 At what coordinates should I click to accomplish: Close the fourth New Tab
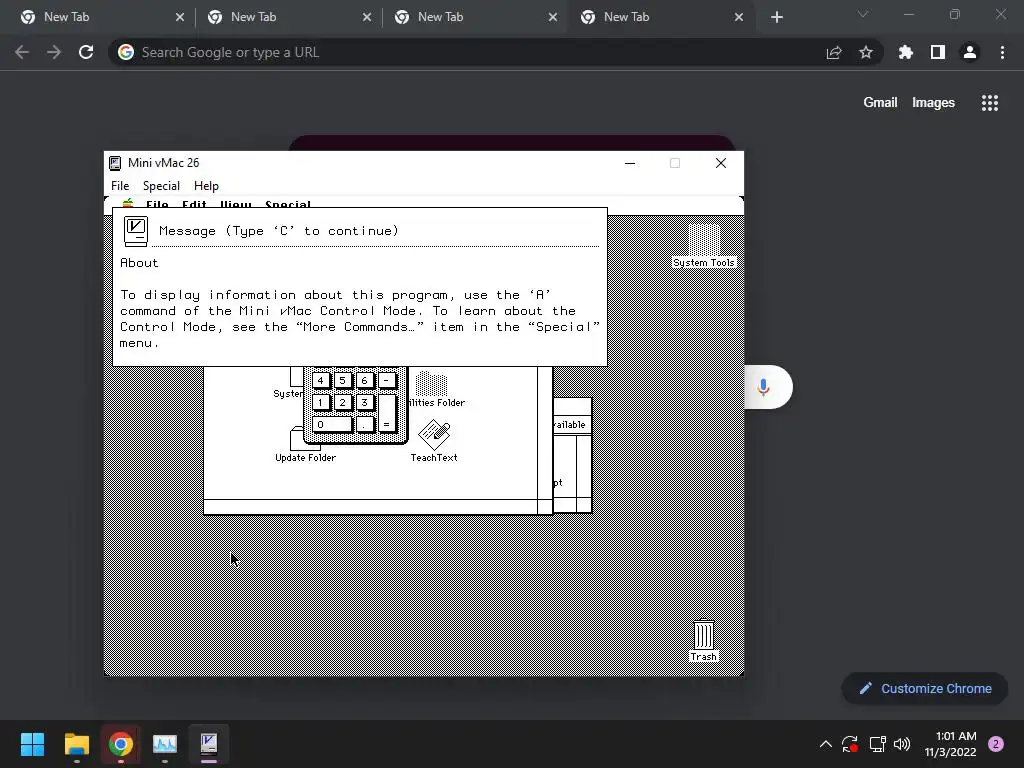pos(739,17)
